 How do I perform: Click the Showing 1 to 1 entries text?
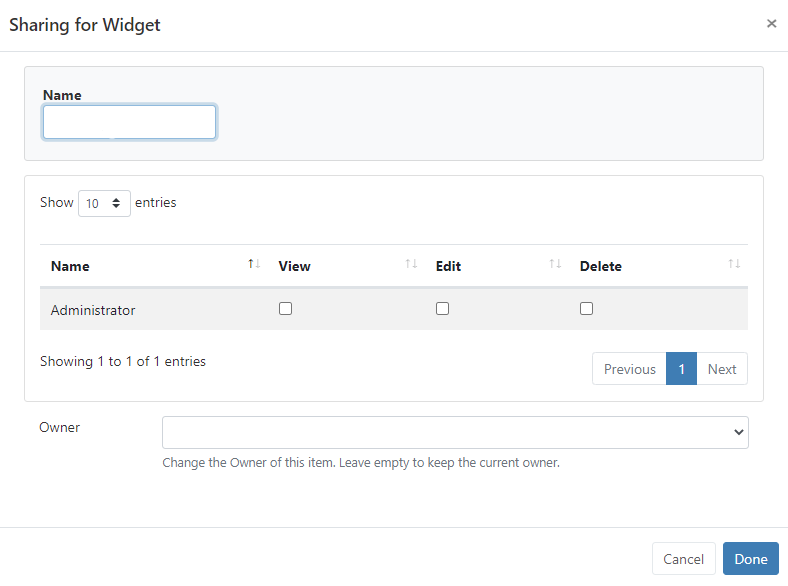coord(123,361)
